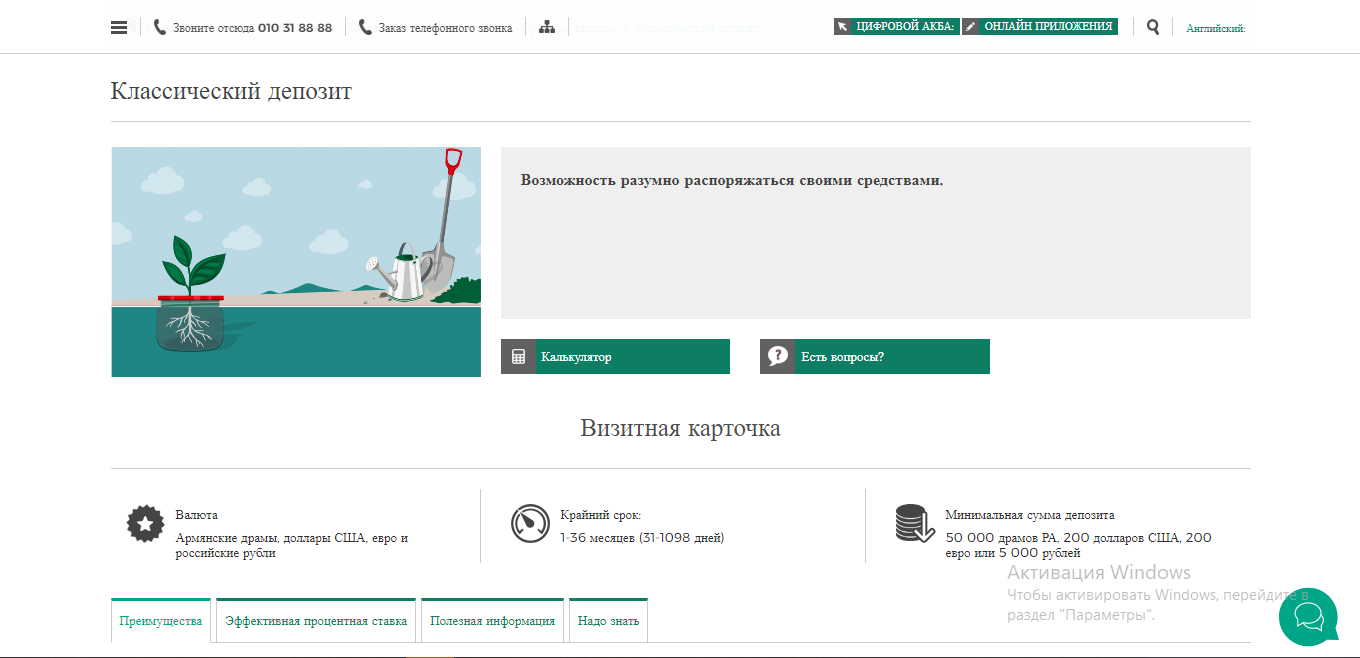Click the cursor icon on ЦИФРОВОЙ АКБА
The height and width of the screenshot is (658, 1360).
click(843, 26)
